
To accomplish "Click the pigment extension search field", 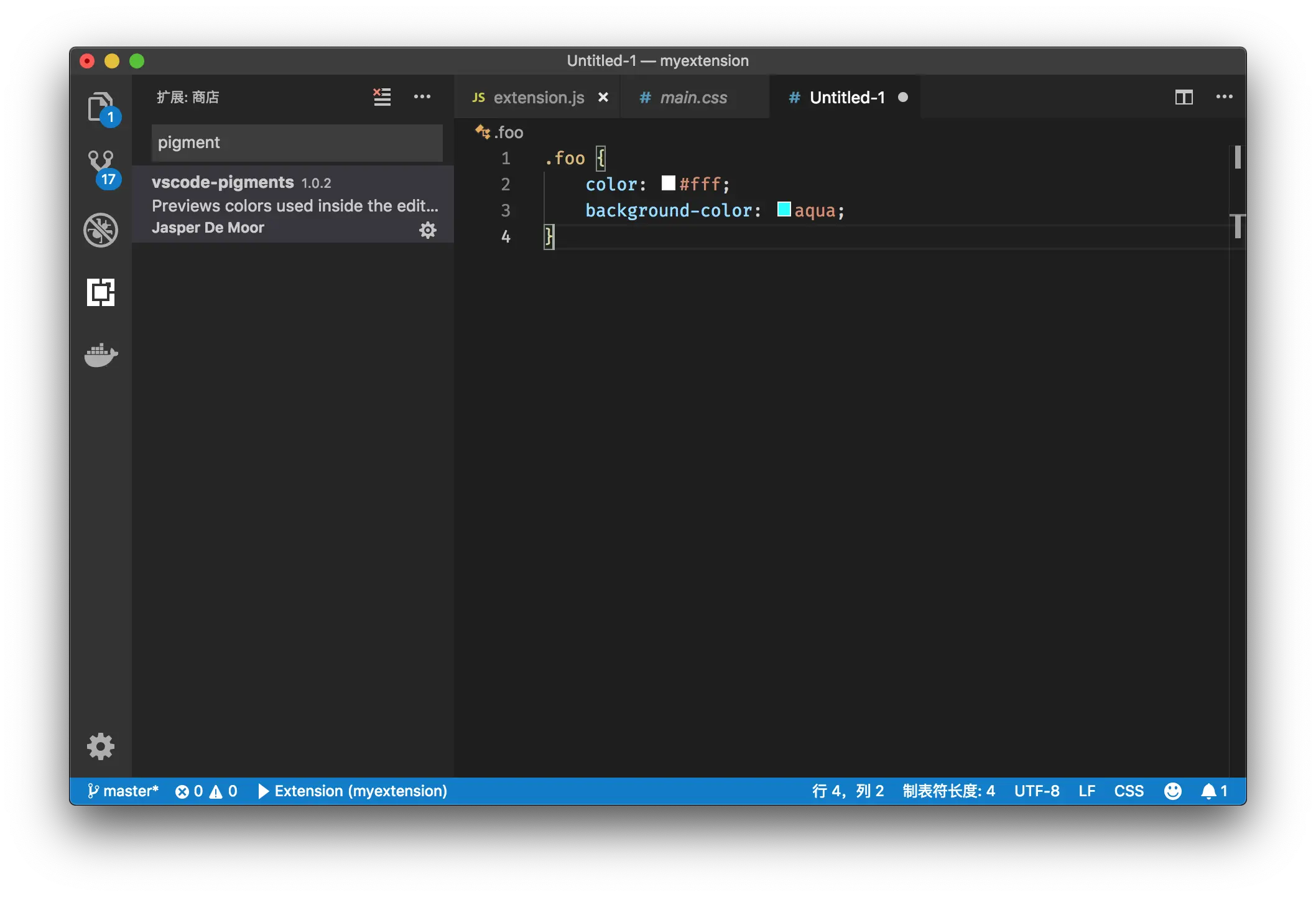I will point(297,142).
